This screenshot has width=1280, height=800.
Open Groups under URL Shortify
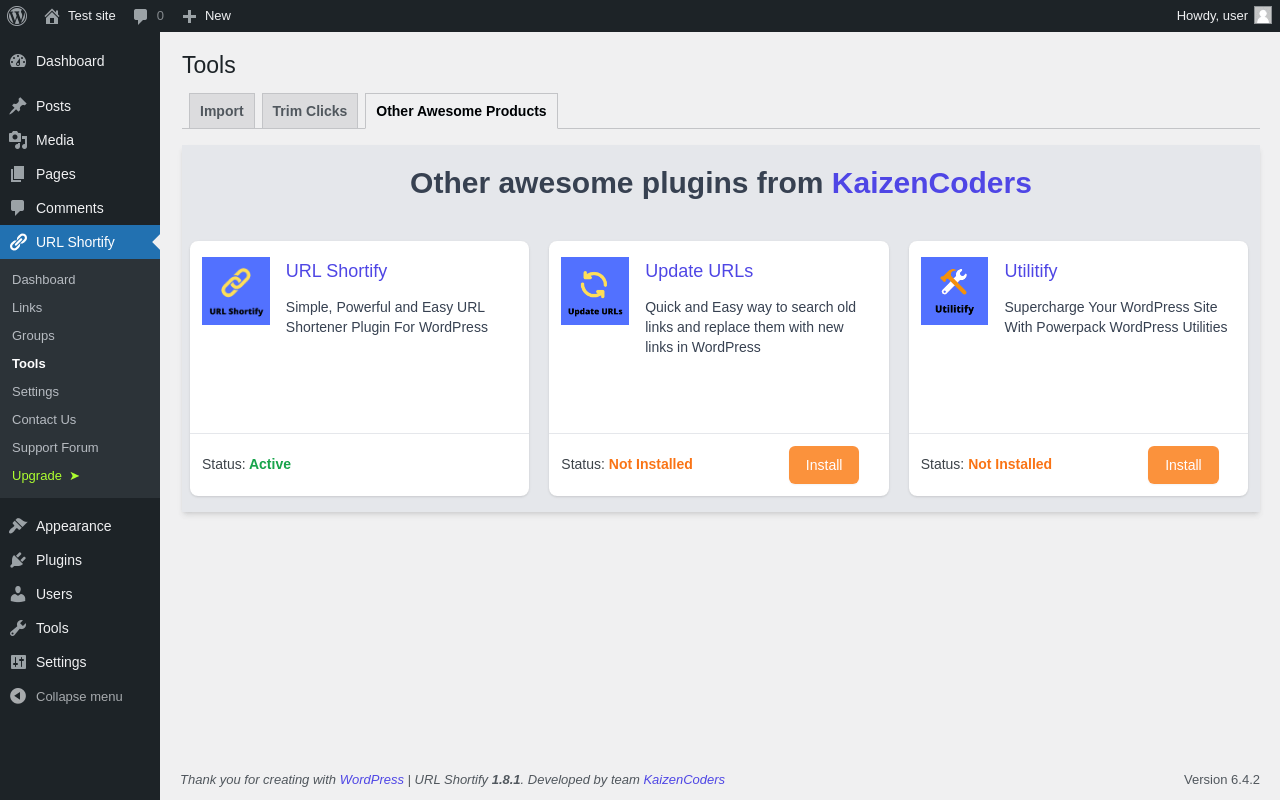point(33,335)
